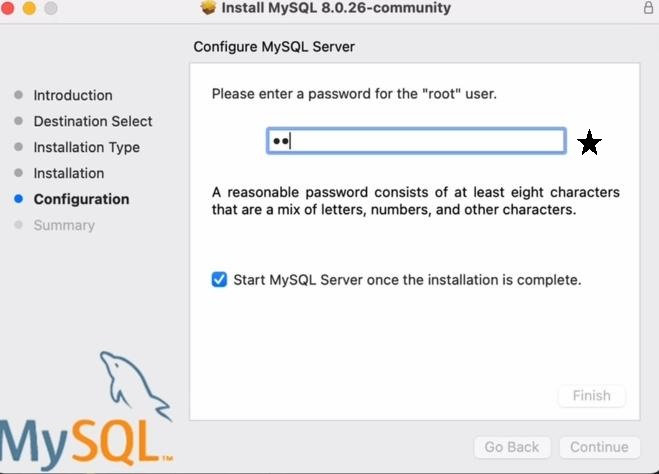Image resolution: width=659 pixels, height=474 pixels.
Task: Click the Go Back button
Action: coord(512,447)
